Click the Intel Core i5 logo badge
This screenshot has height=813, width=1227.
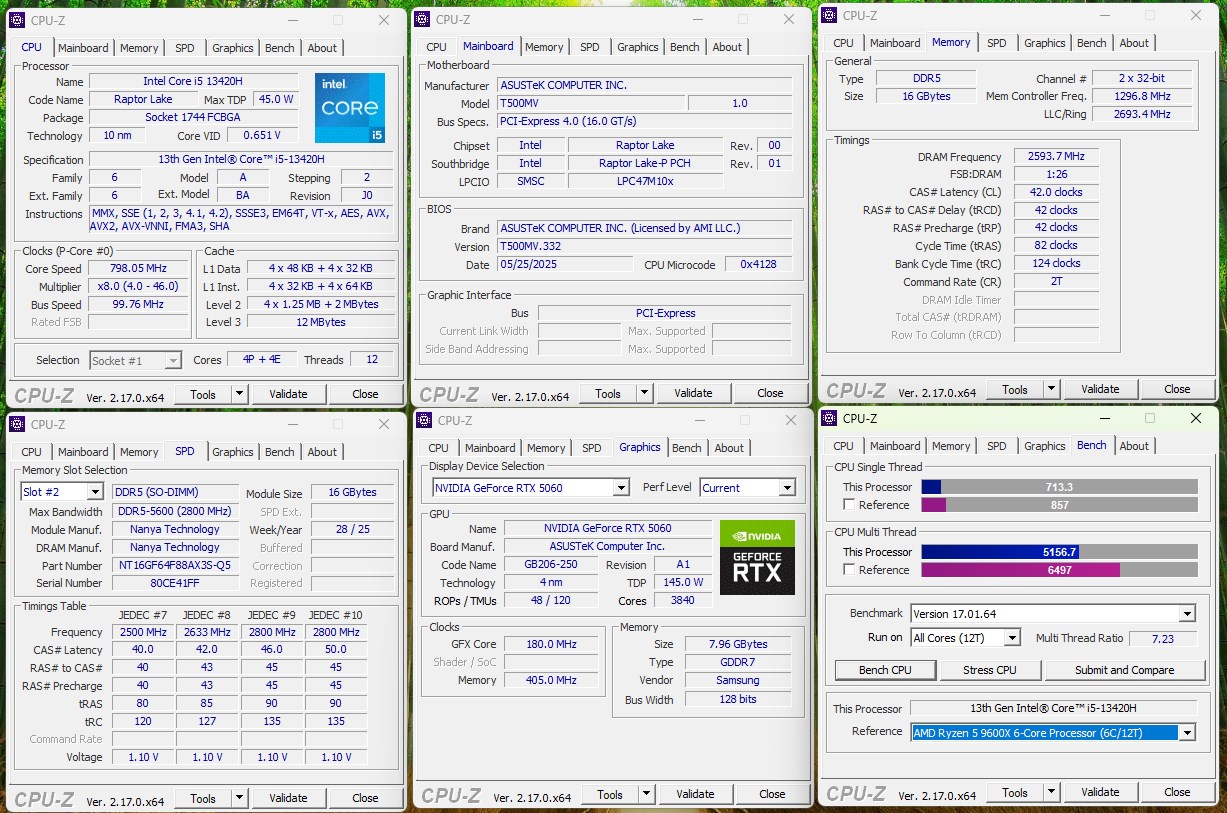coord(349,107)
